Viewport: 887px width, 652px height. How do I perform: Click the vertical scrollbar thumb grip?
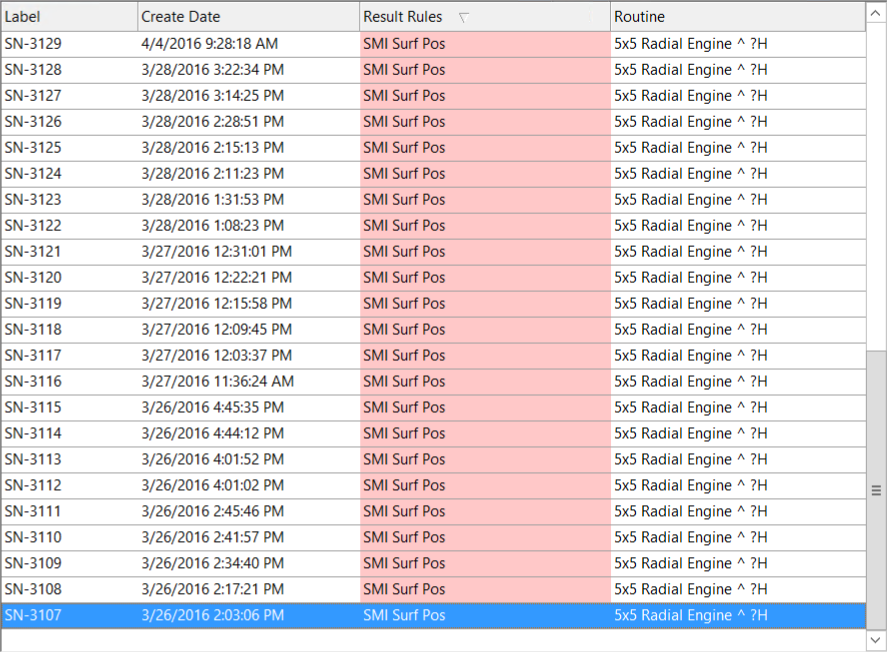coord(876,490)
